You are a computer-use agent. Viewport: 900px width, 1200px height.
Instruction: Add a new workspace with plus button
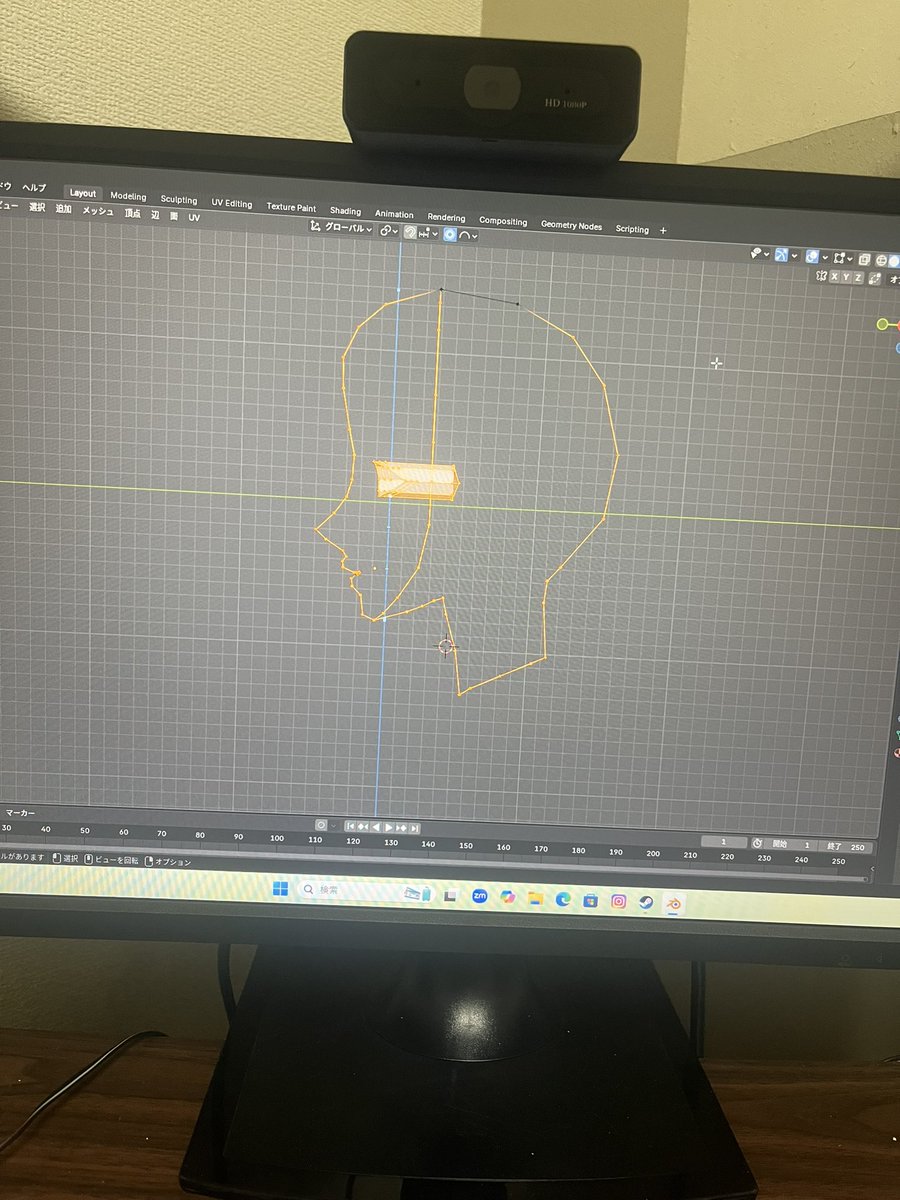pos(663,230)
